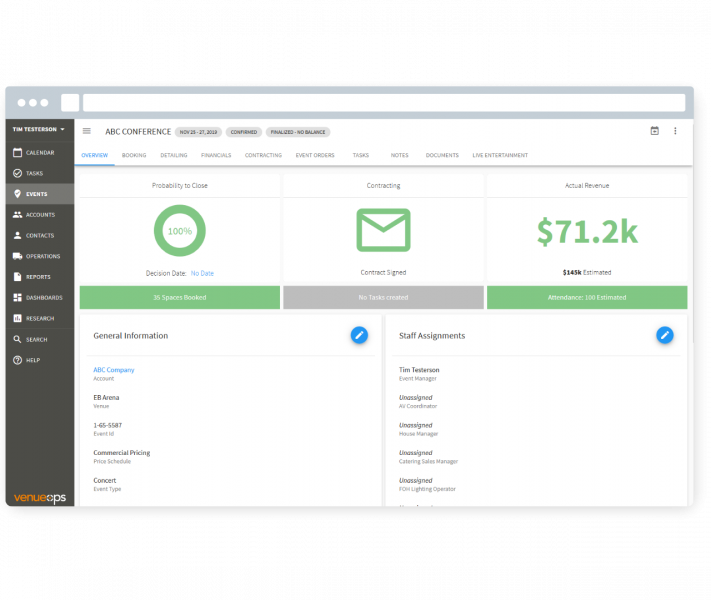The width and height of the screenshot is (711, 600).
Task: Click the No Date decision date link
Action: coord(202,273)
